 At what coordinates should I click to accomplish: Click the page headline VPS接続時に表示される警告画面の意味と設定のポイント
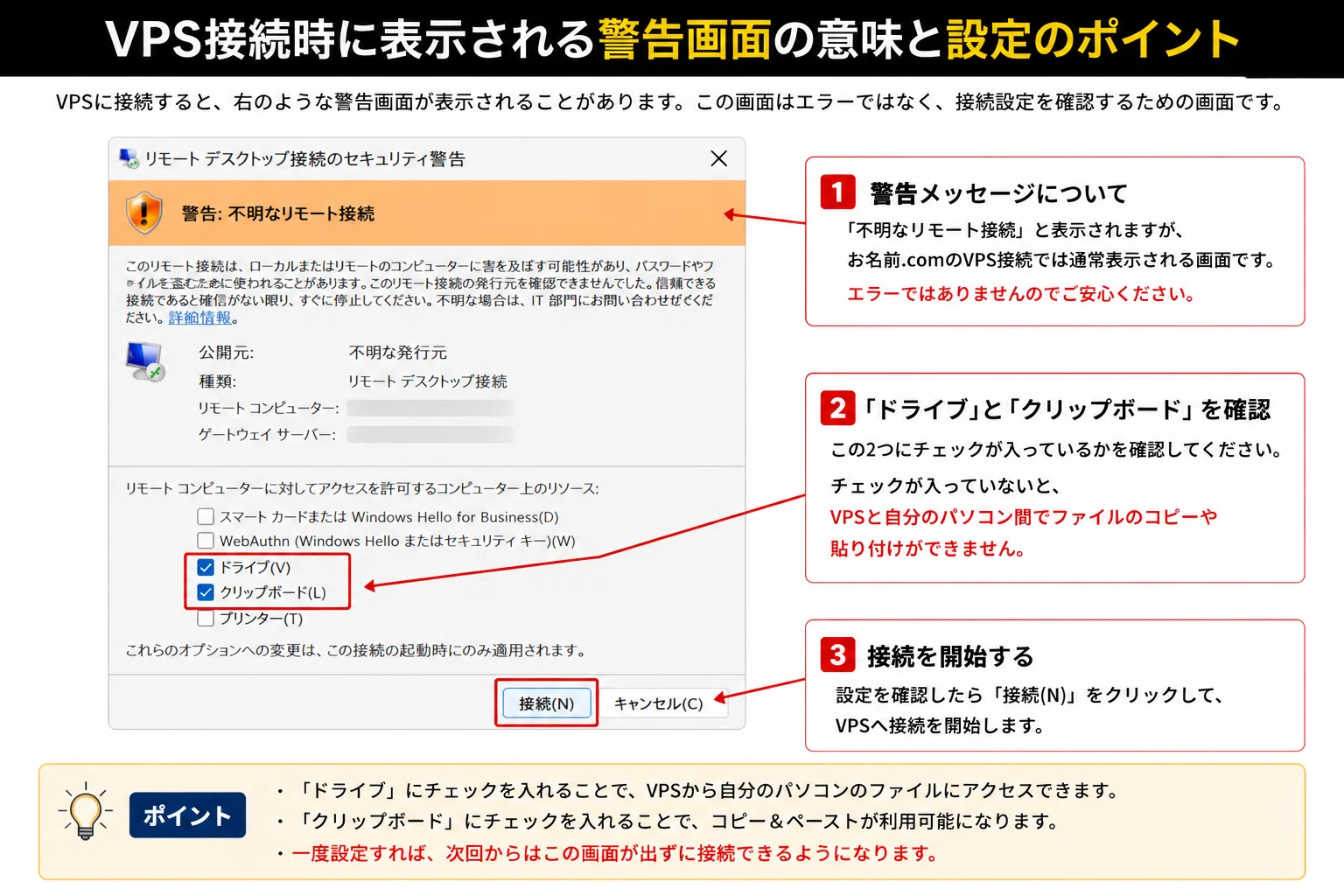click(x=672, y=39)
